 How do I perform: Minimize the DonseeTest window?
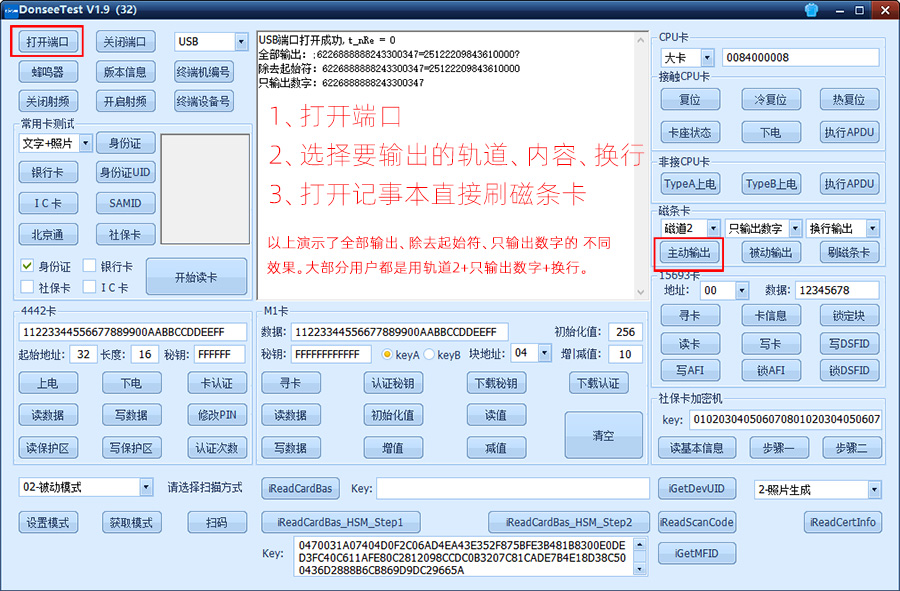[x=838, y=11]
